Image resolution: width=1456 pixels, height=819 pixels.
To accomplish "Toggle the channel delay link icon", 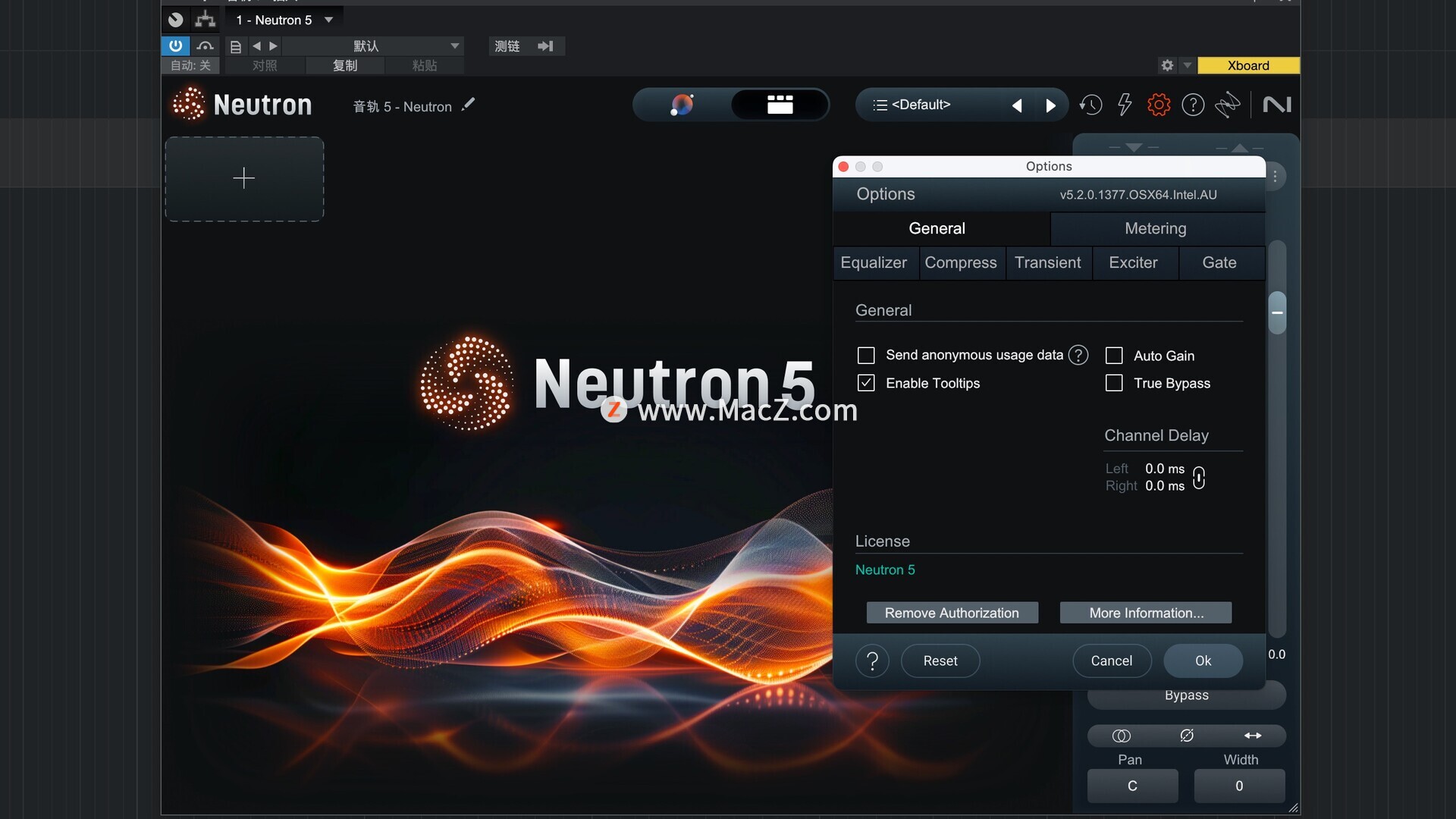I will tap(1199, 478).
